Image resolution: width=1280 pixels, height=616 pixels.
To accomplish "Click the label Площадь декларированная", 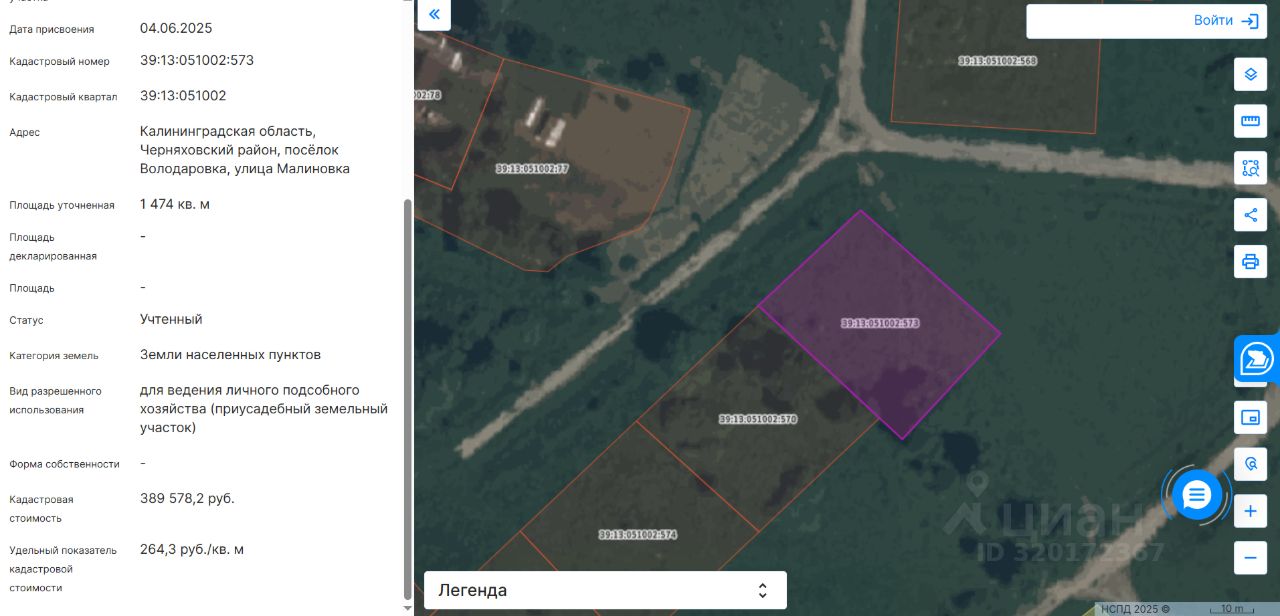I will click(x=53, y=247).
